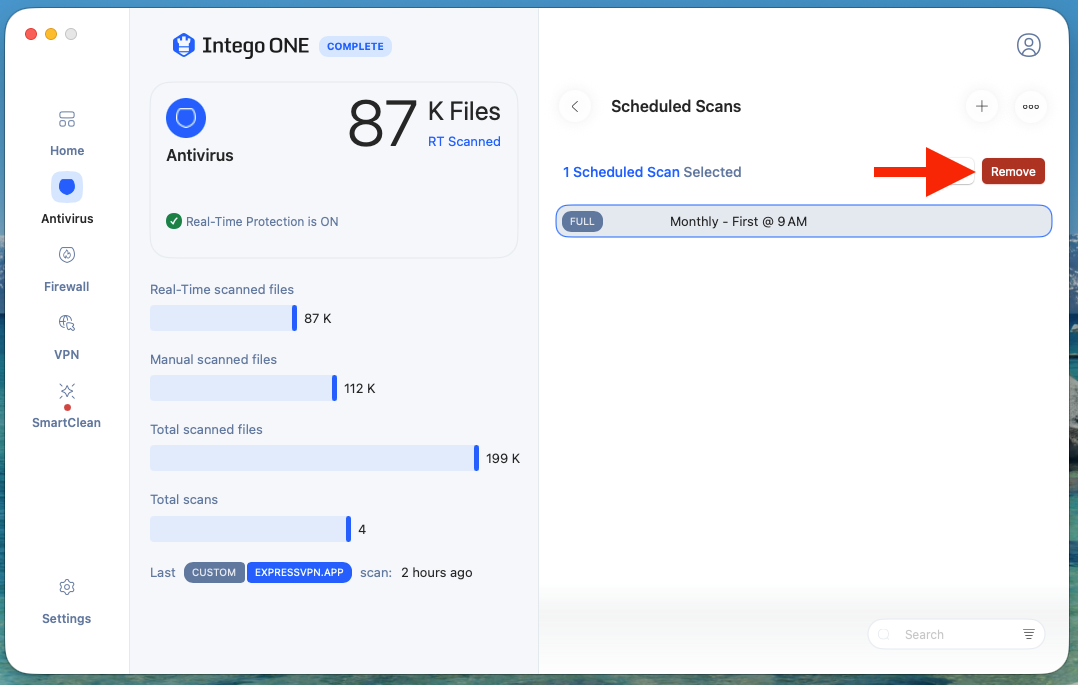Click the 199 K value

[503, 458]
